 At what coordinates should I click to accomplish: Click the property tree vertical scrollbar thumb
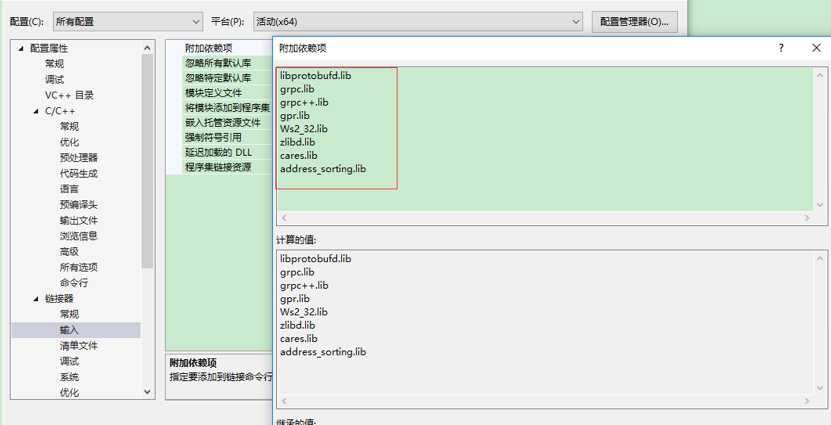[x=147, y=161]
